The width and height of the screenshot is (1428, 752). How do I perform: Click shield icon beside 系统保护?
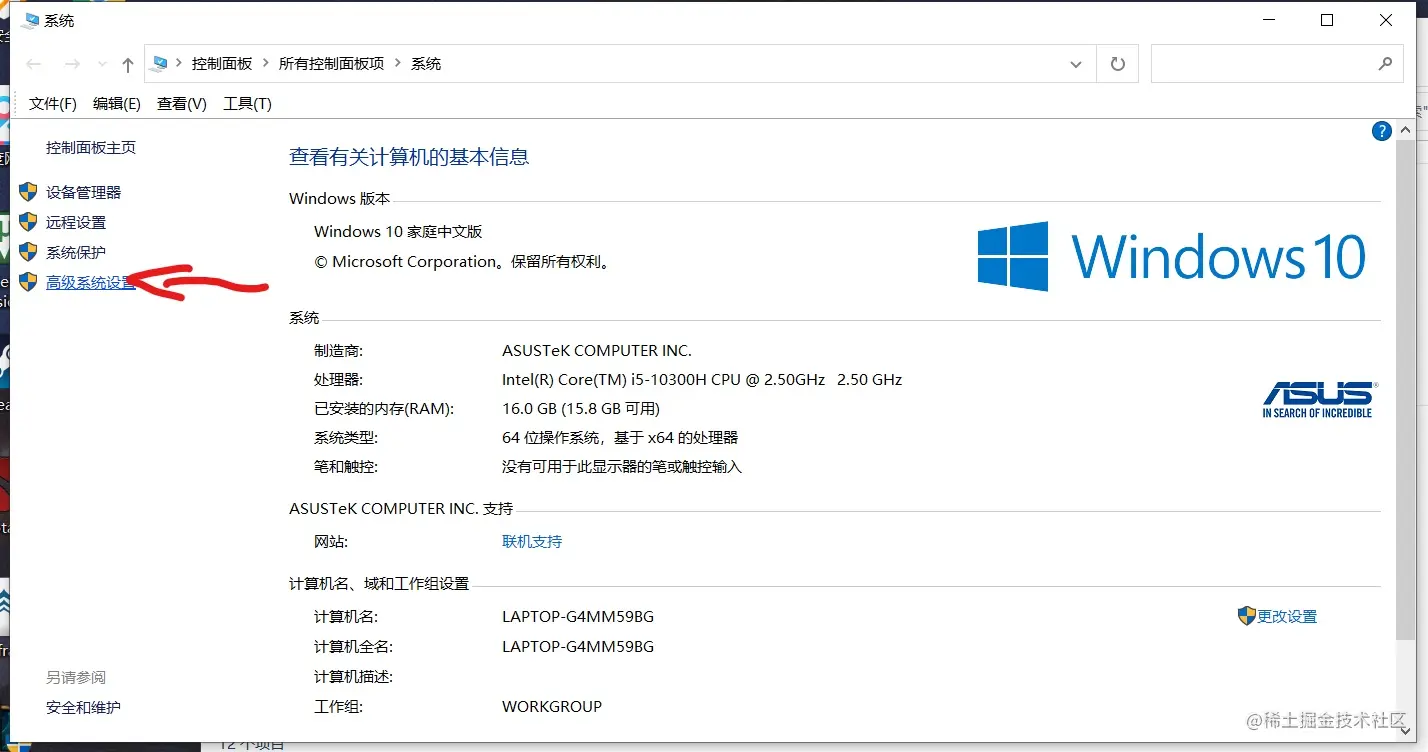28,252
